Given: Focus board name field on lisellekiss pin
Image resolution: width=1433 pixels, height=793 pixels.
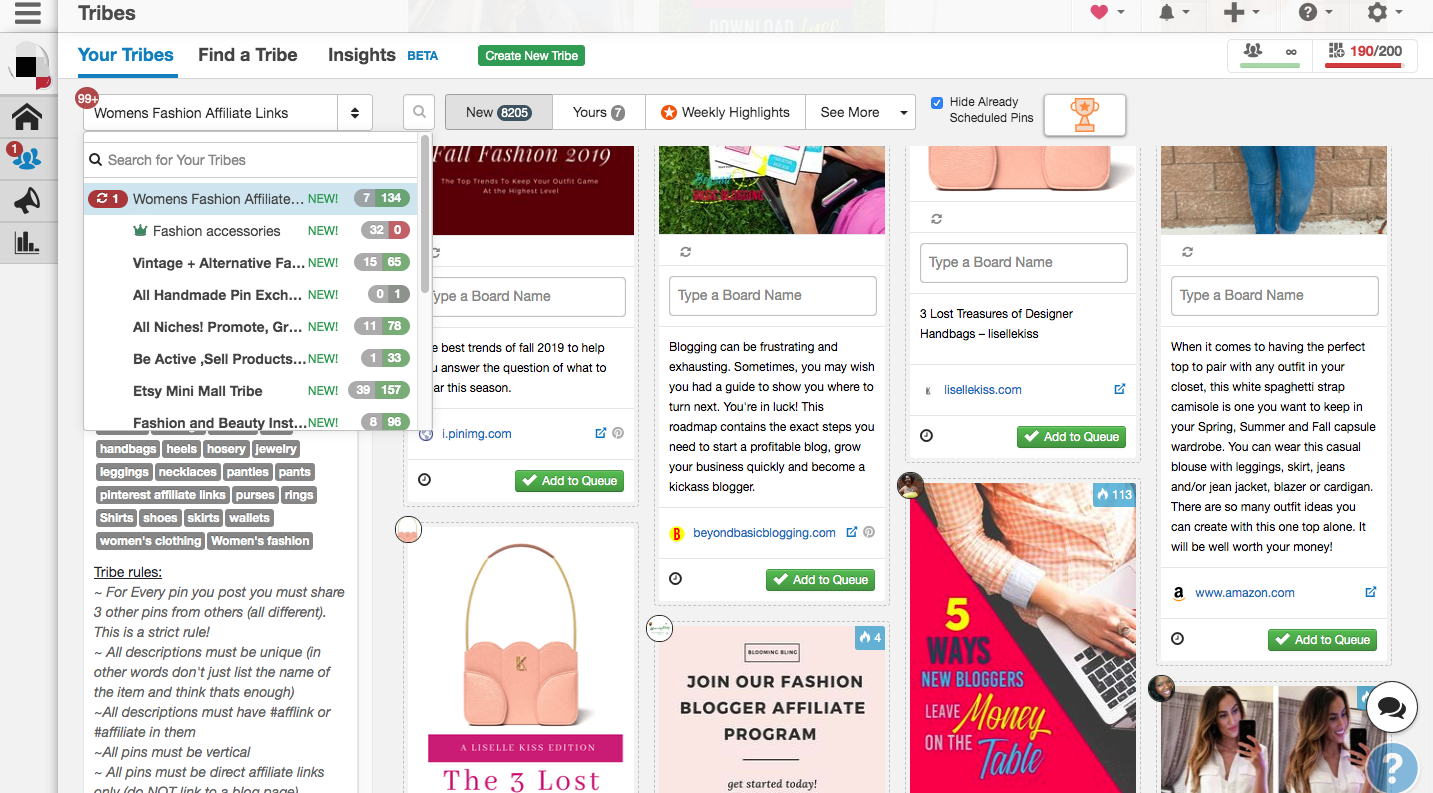Looking at the screenshot, I should click(x=1024, y=262).
